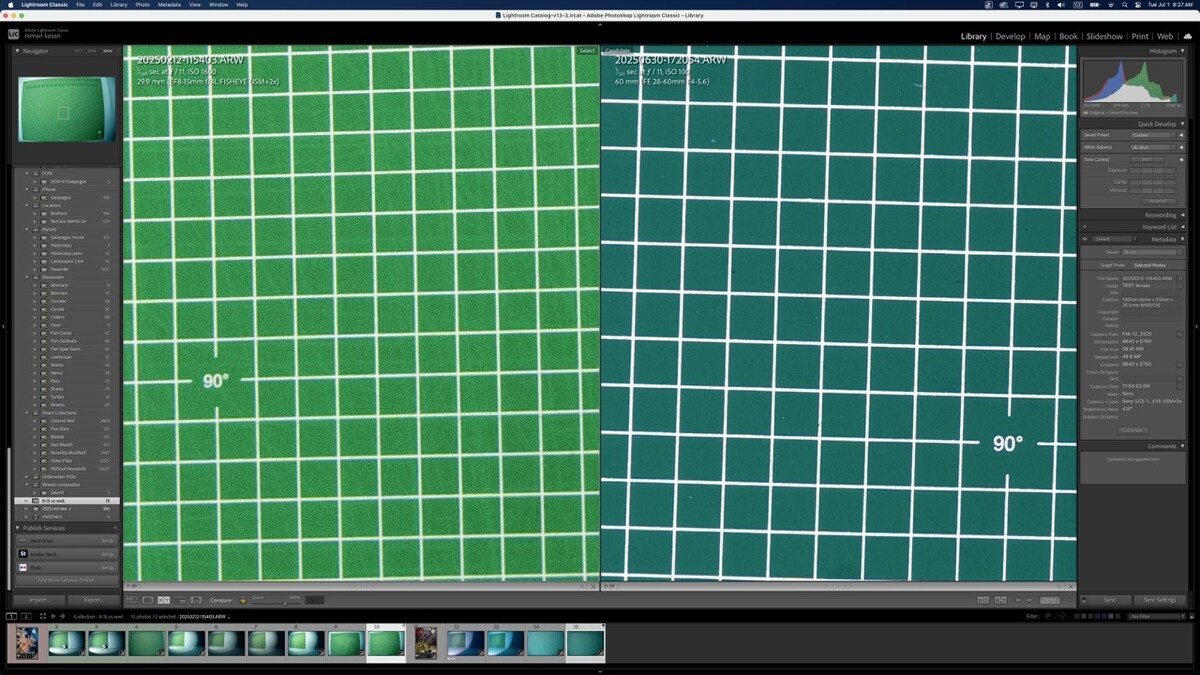Collapse the Metadata panel
Screen dimensions: 1200x675
[1183, 239]
